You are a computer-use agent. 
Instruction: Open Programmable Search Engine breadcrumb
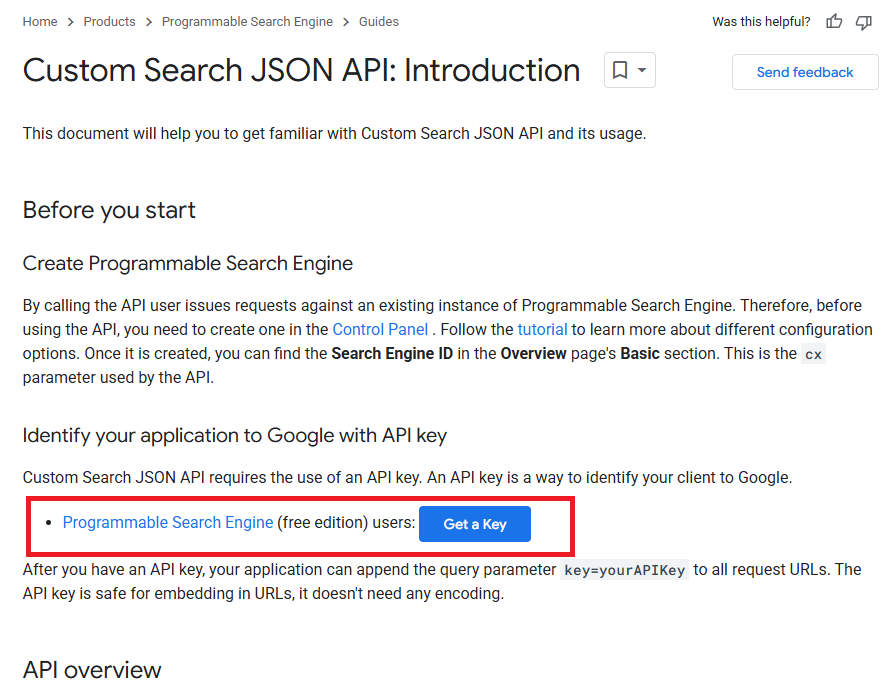tap(247, 22)
